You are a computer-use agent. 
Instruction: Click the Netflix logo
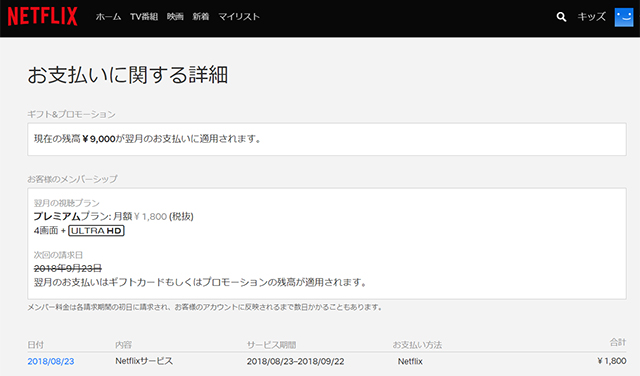pos(42,16)
